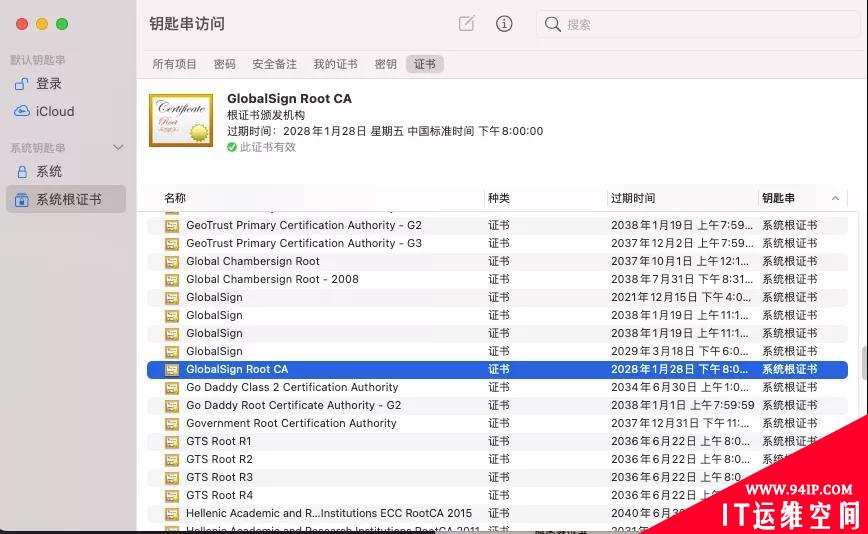Click certificate icon of GTS Root R4
Image resolution: width=868 pixels, height=534 pixels.
pyautogui.click(x=172, y=495)
